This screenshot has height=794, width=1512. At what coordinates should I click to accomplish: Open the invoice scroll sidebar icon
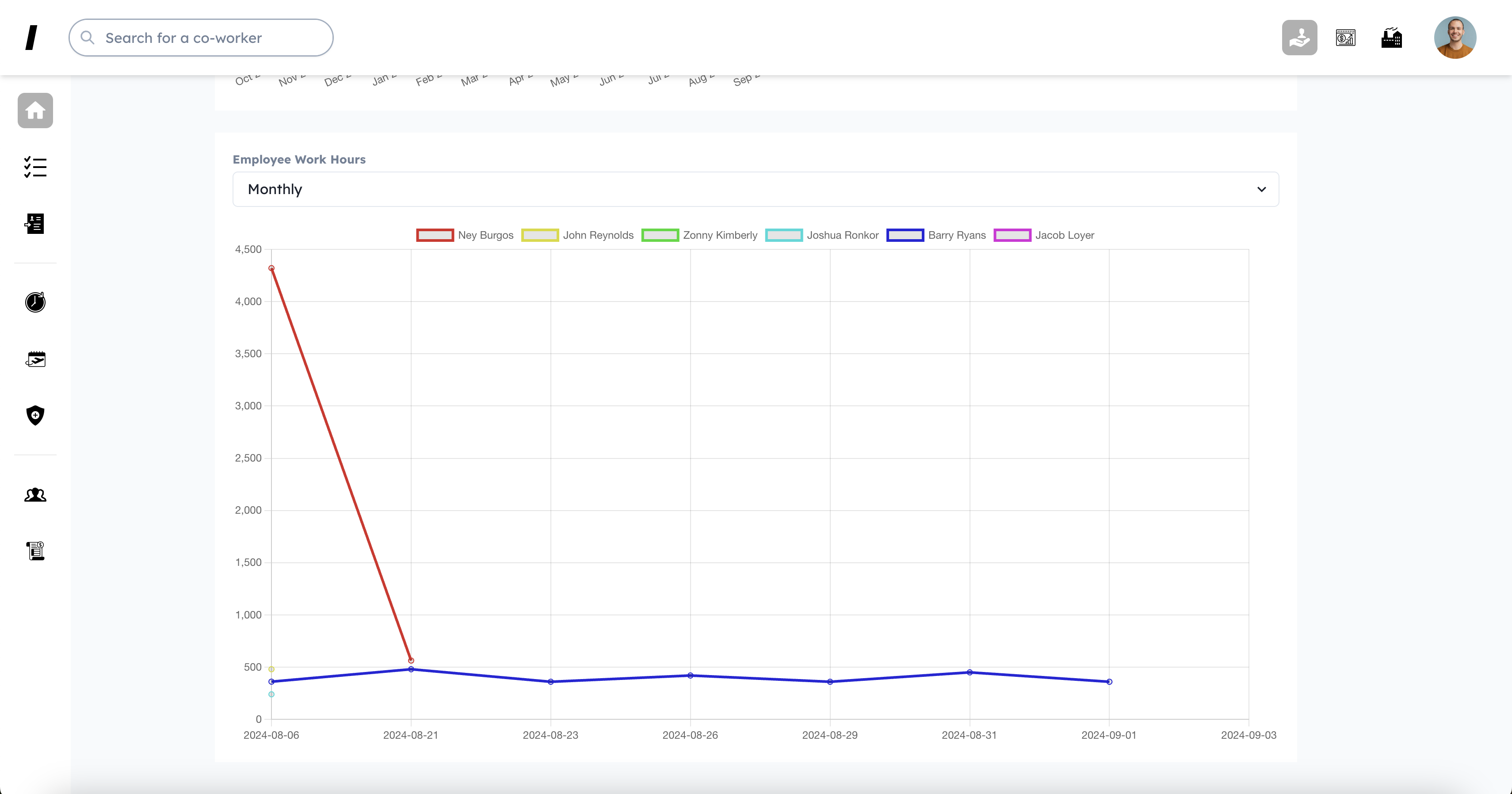coord(35,550)
